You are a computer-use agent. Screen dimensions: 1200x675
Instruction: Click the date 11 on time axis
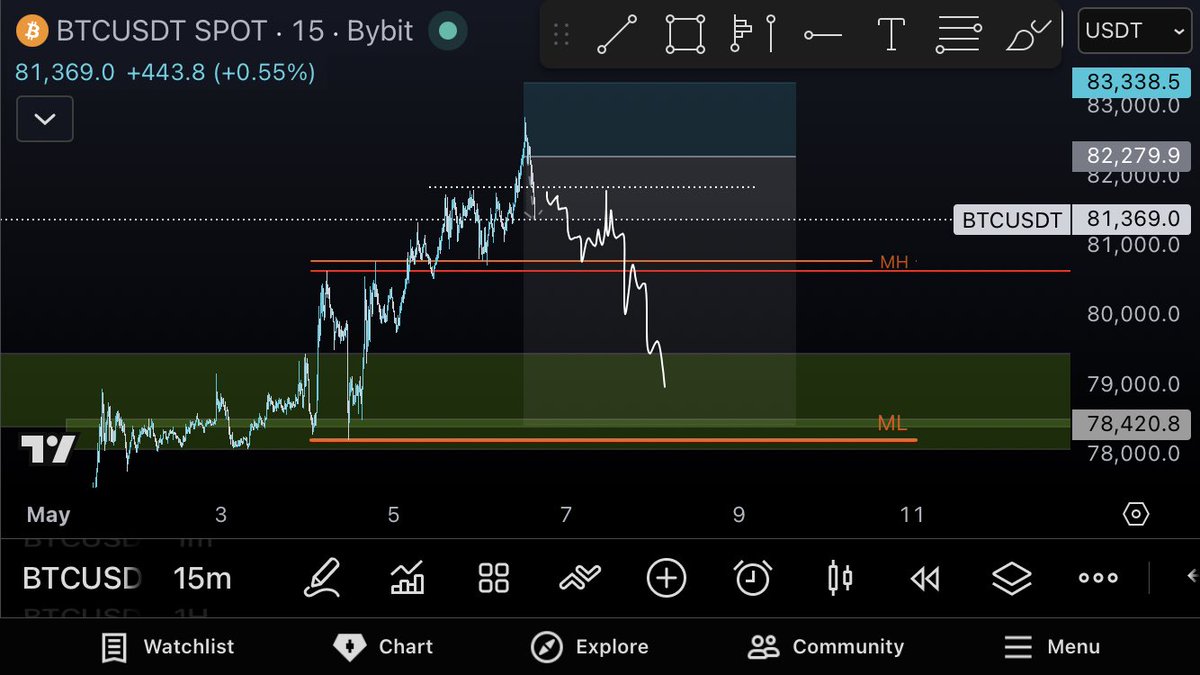point(911,515)
